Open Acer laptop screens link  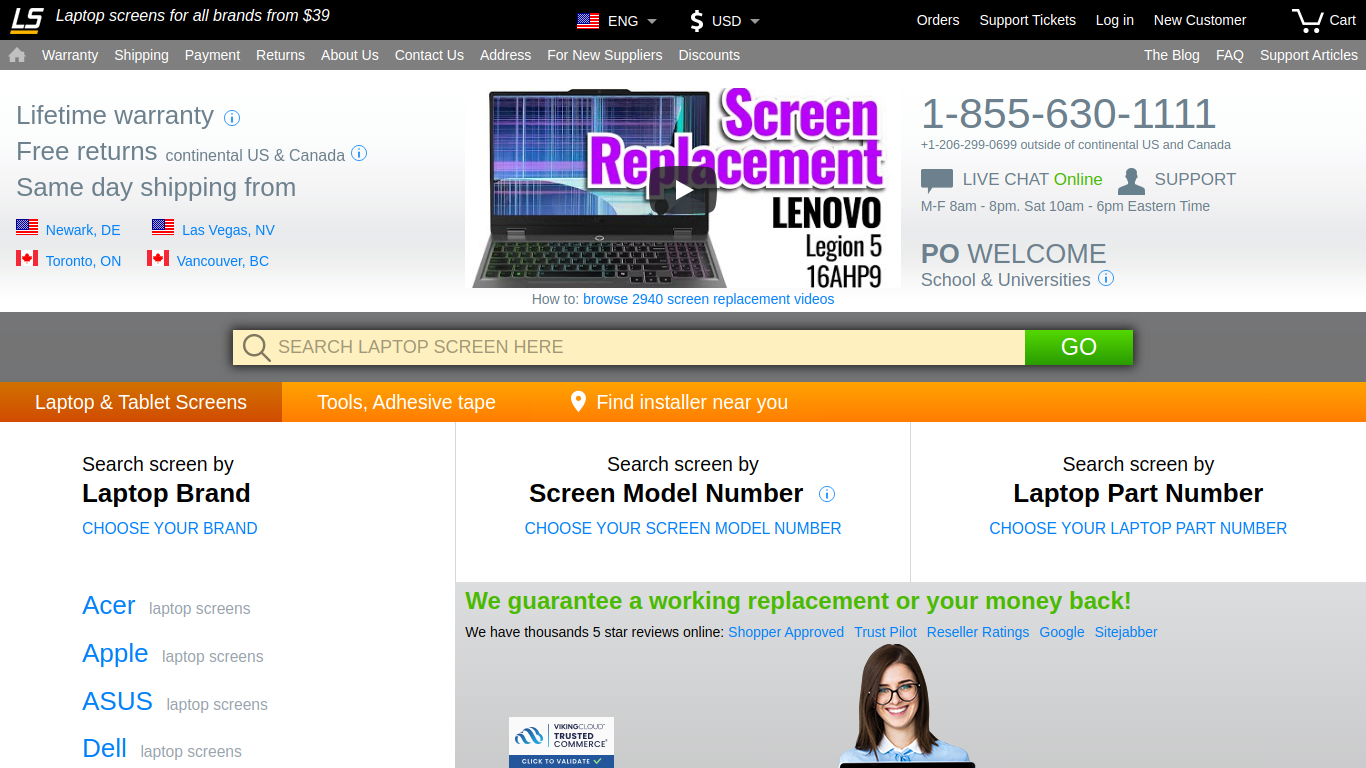[x=166, y=606]
